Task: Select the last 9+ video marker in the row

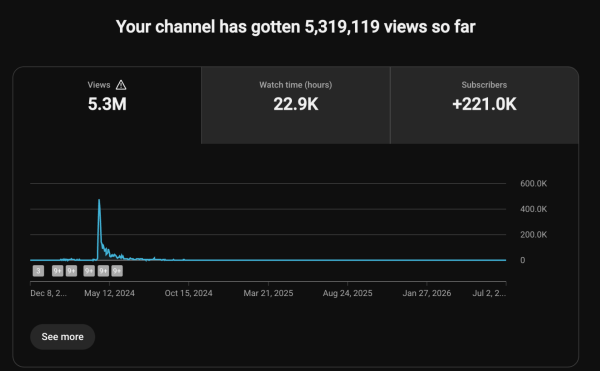Action: [117, 271]
